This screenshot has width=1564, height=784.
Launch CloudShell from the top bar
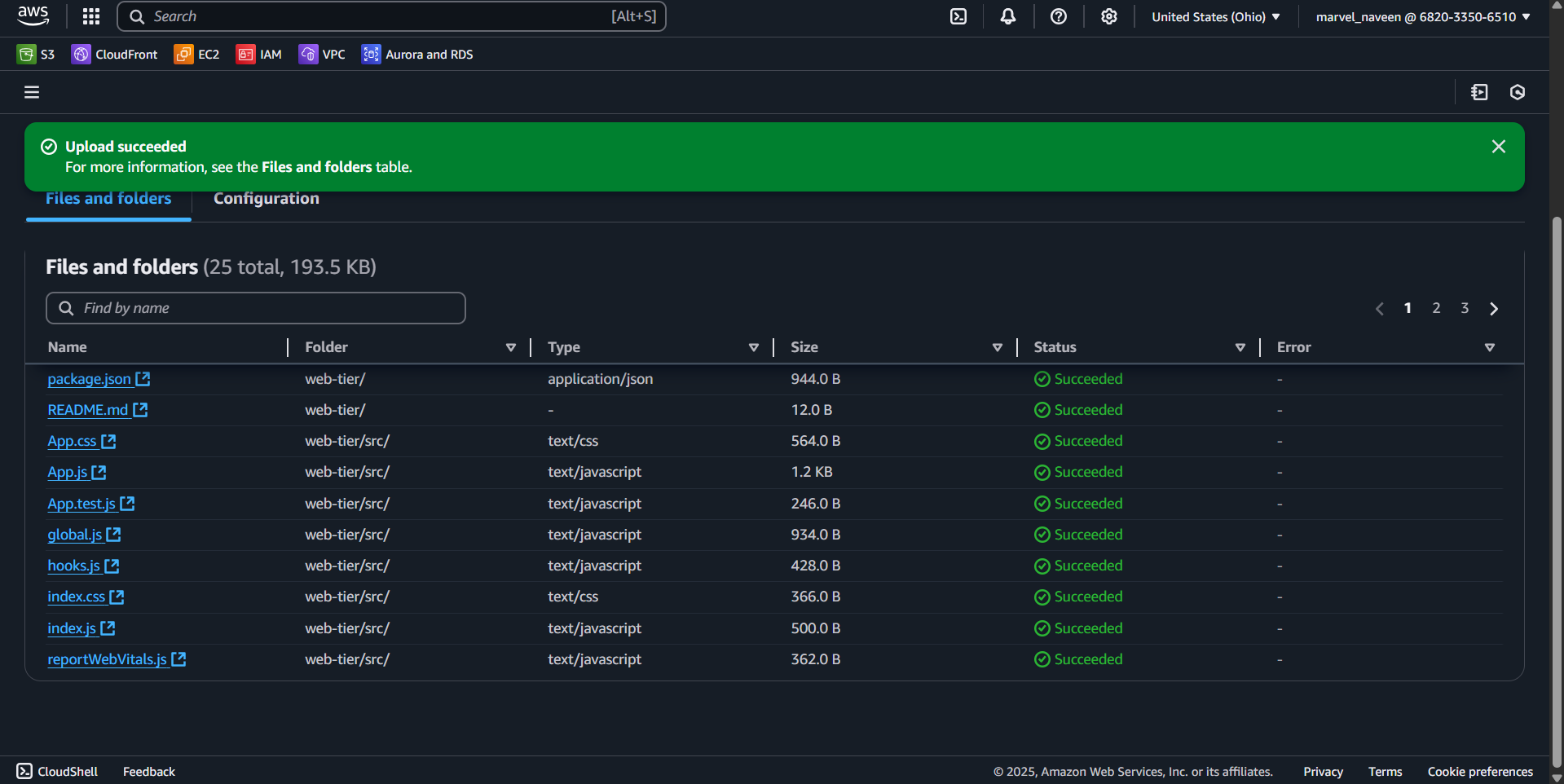coord(958,16)
